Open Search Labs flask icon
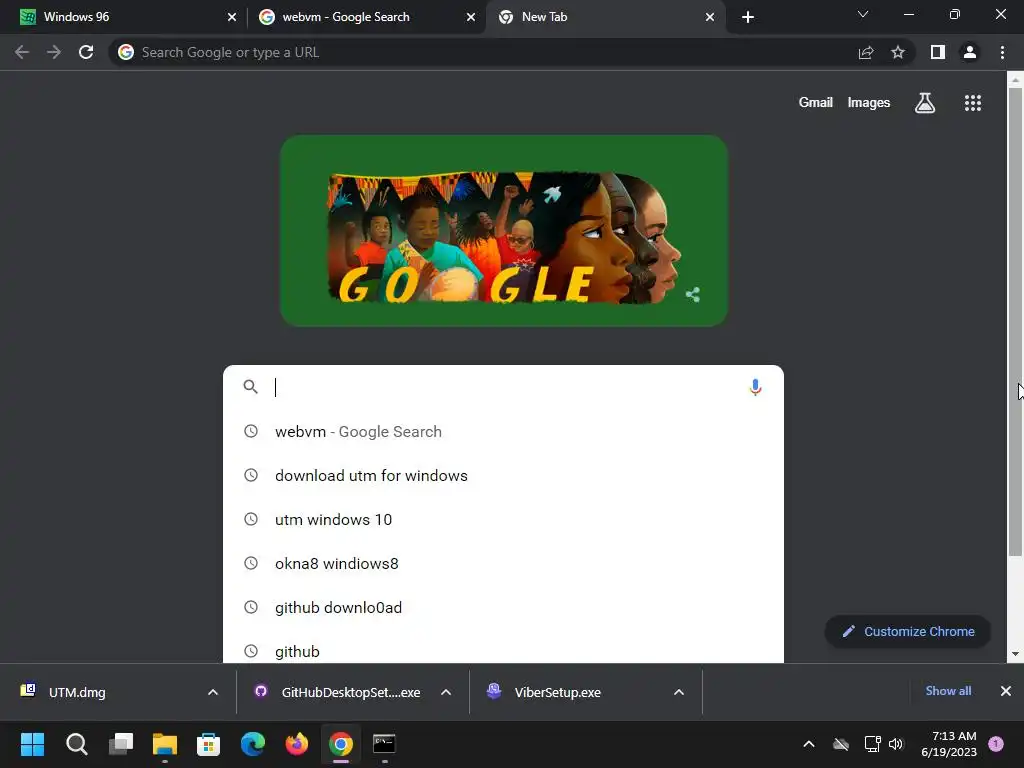Viewport: 1024px width, 768px height. 924,103
